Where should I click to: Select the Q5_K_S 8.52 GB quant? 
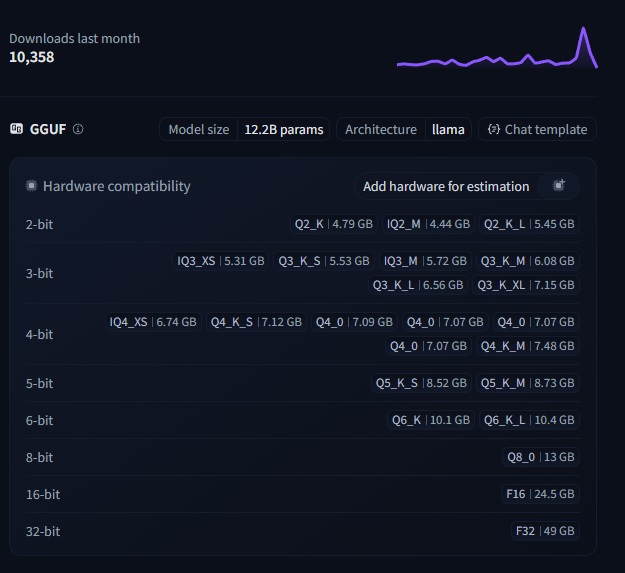point(421,383)
